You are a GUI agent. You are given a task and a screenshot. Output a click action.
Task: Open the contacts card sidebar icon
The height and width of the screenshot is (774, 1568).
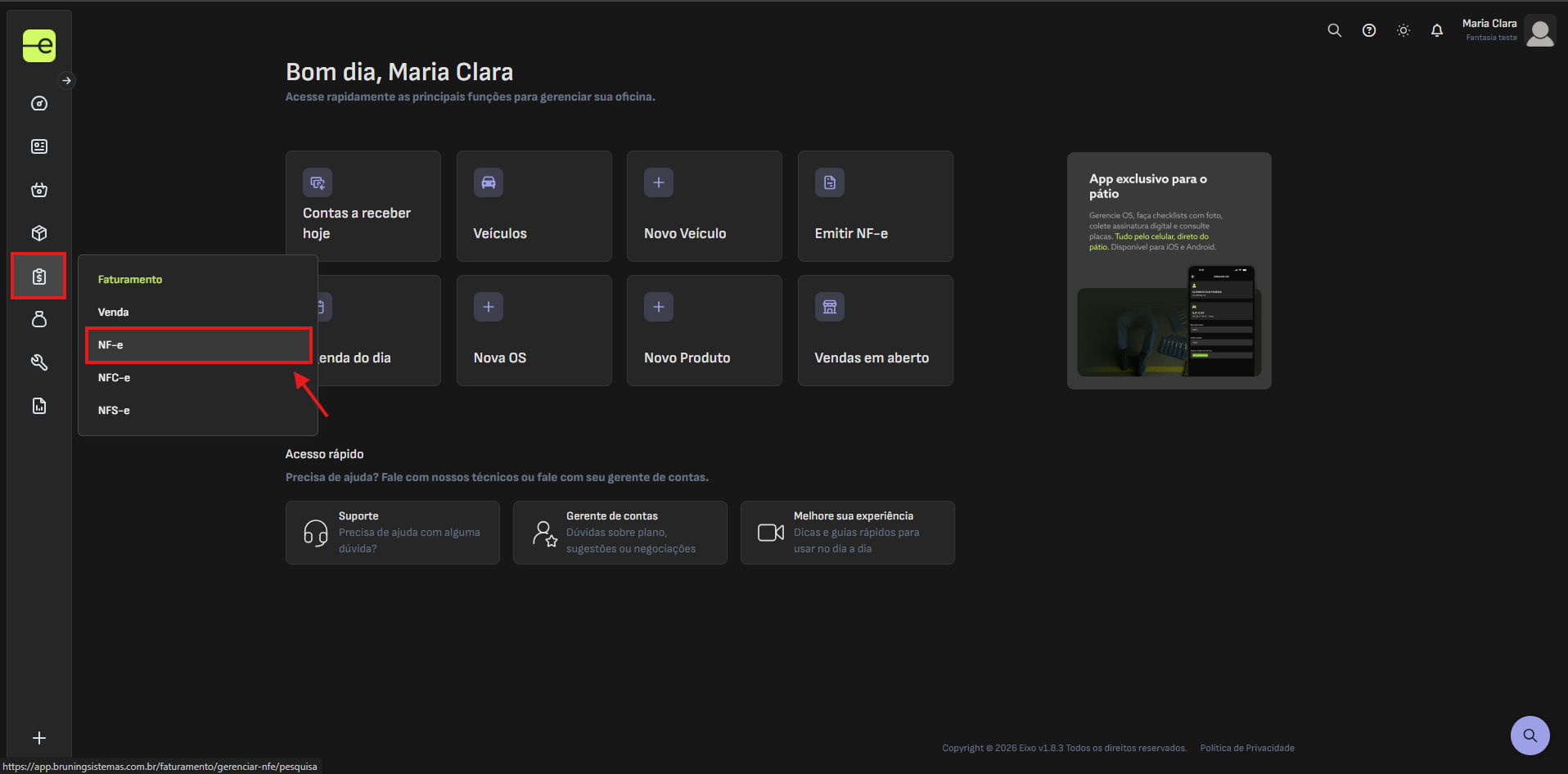(x=39, y=146)
